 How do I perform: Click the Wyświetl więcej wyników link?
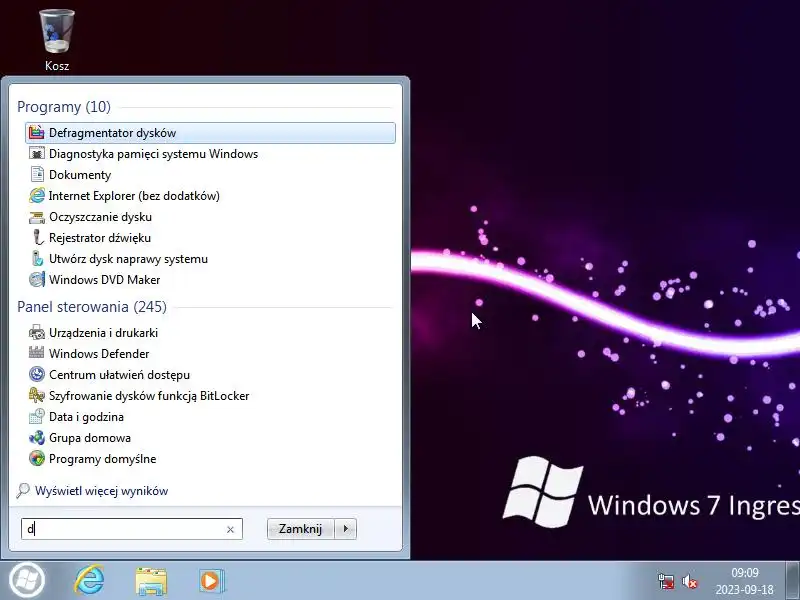(102, 491)
